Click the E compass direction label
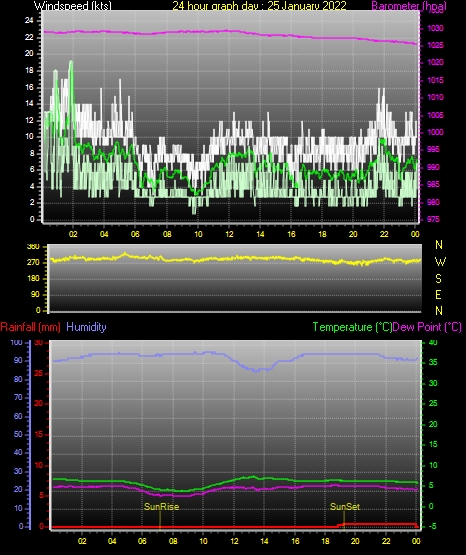The width and height of the screenshot is (466, 555). coord(438,294)
